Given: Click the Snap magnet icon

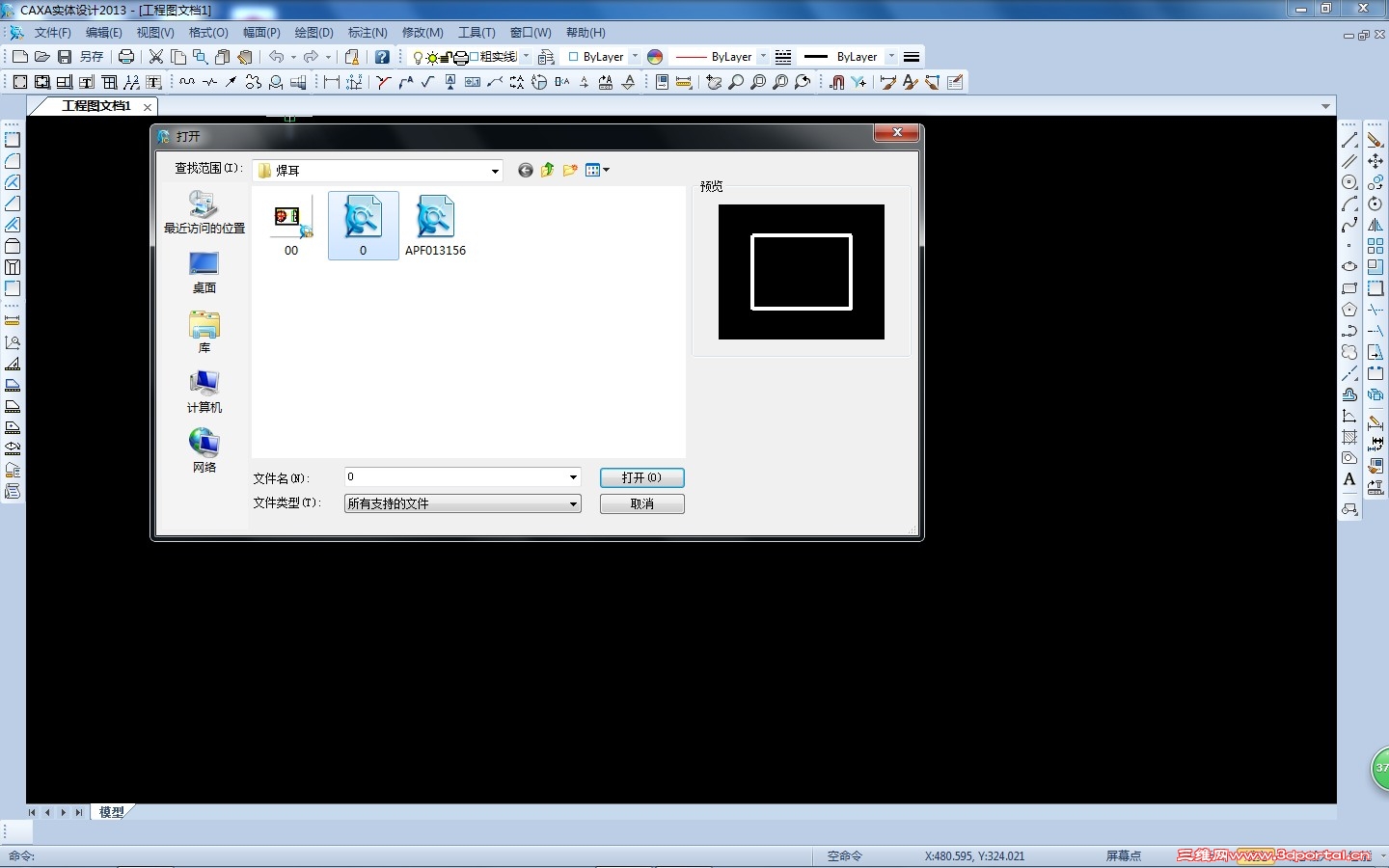Looking at the screenshot, I should tap(837, 82).
